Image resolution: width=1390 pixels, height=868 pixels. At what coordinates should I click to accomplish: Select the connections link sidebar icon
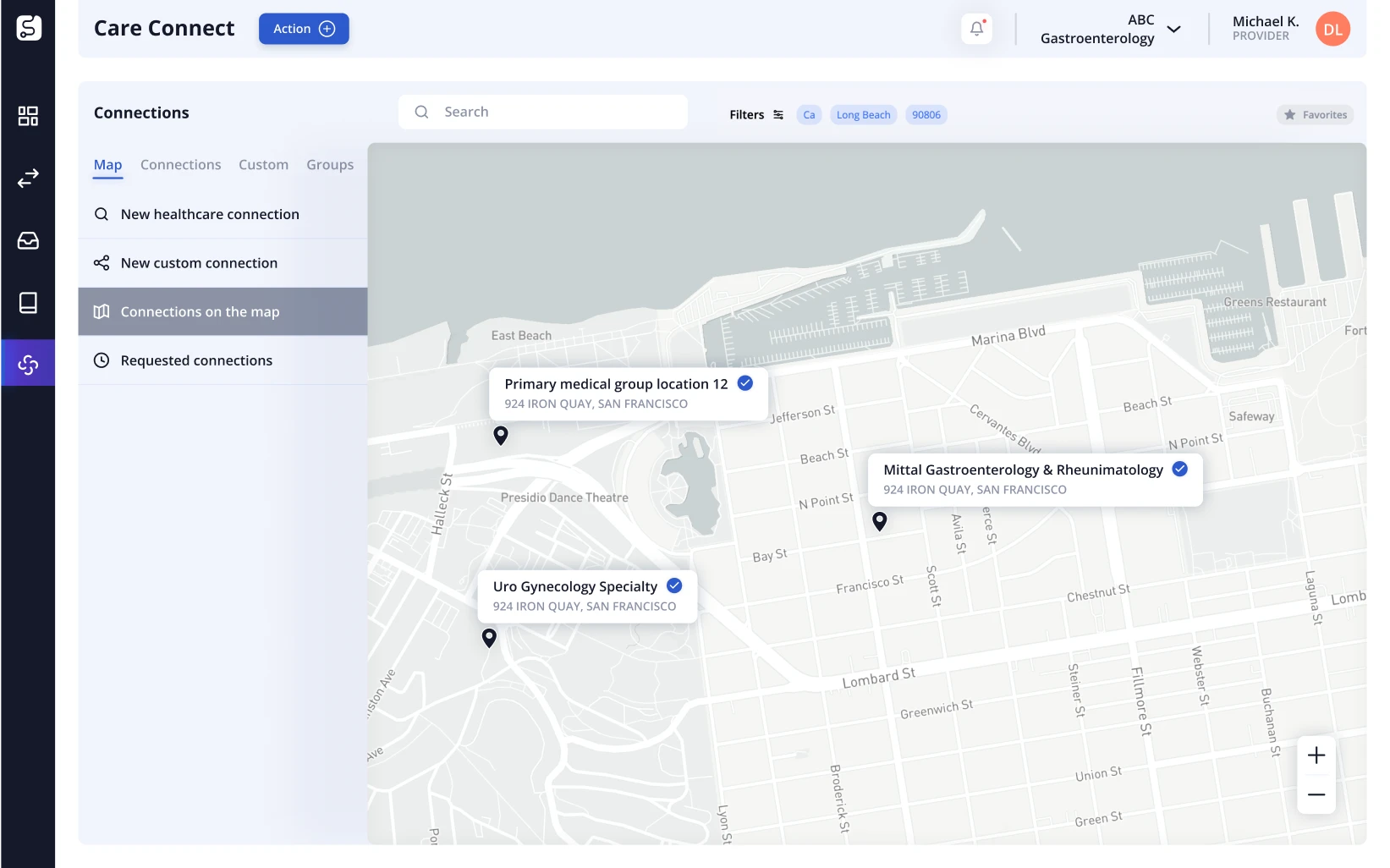[x=28, y=364]
